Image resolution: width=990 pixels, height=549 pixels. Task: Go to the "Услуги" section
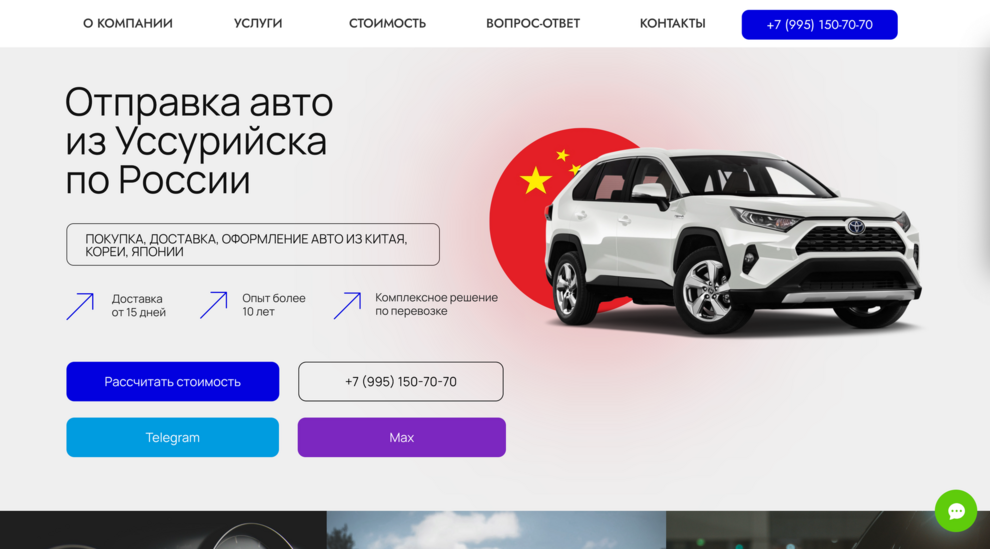tap(258, 23)
